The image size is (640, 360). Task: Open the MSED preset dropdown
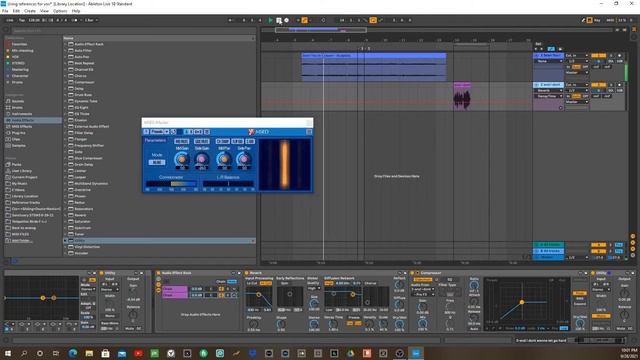pyautogui.click(x=160, y=132)
